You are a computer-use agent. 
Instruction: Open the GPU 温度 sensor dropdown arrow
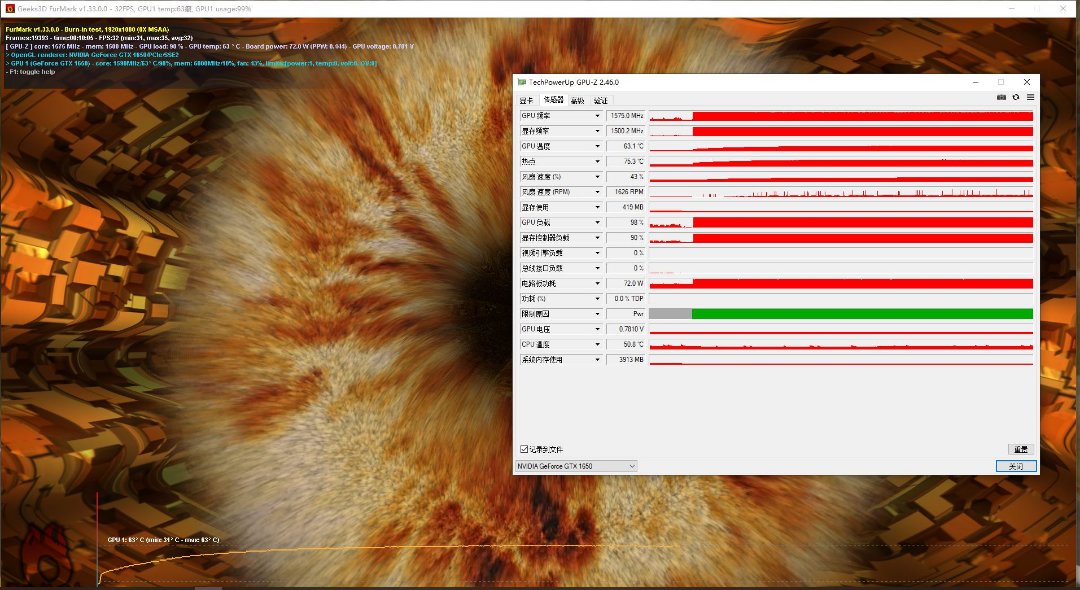point(598,147)
